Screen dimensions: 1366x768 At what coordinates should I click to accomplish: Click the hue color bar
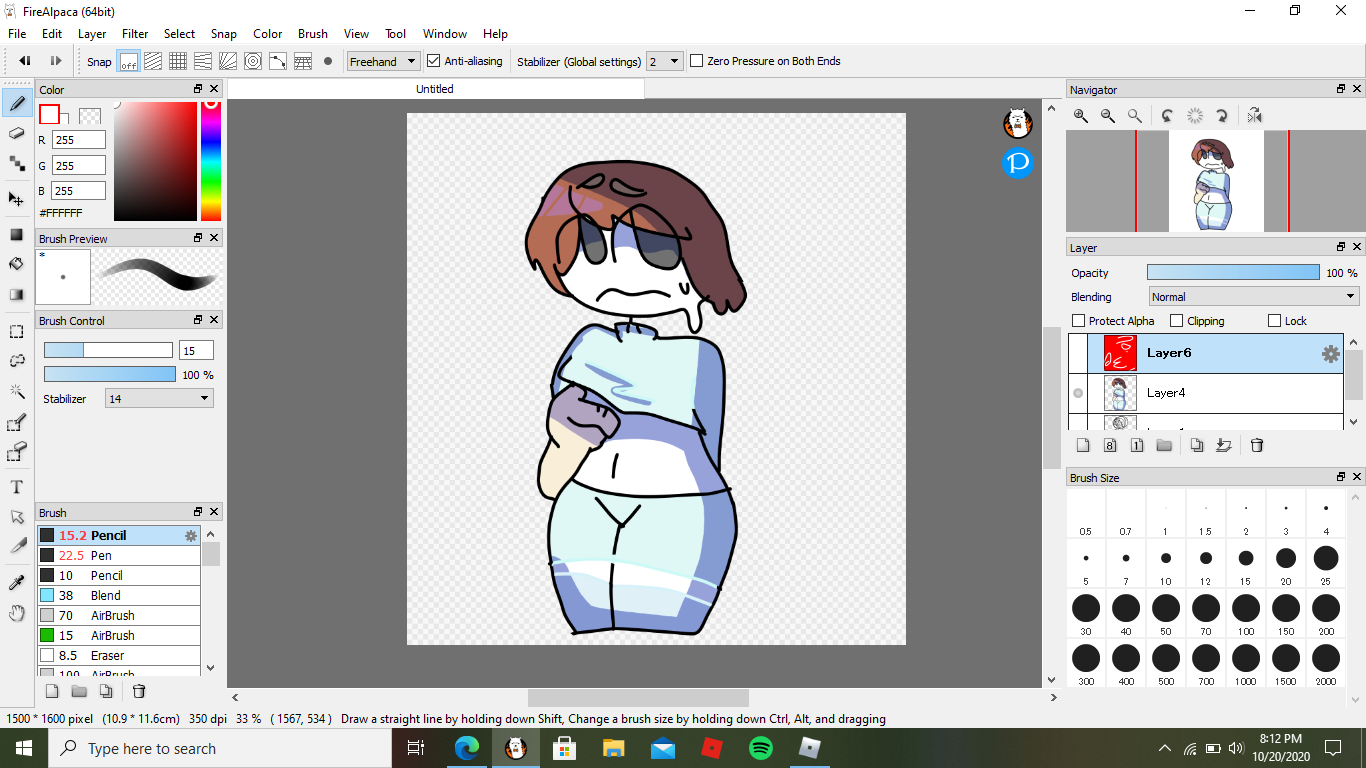[211, 160]
